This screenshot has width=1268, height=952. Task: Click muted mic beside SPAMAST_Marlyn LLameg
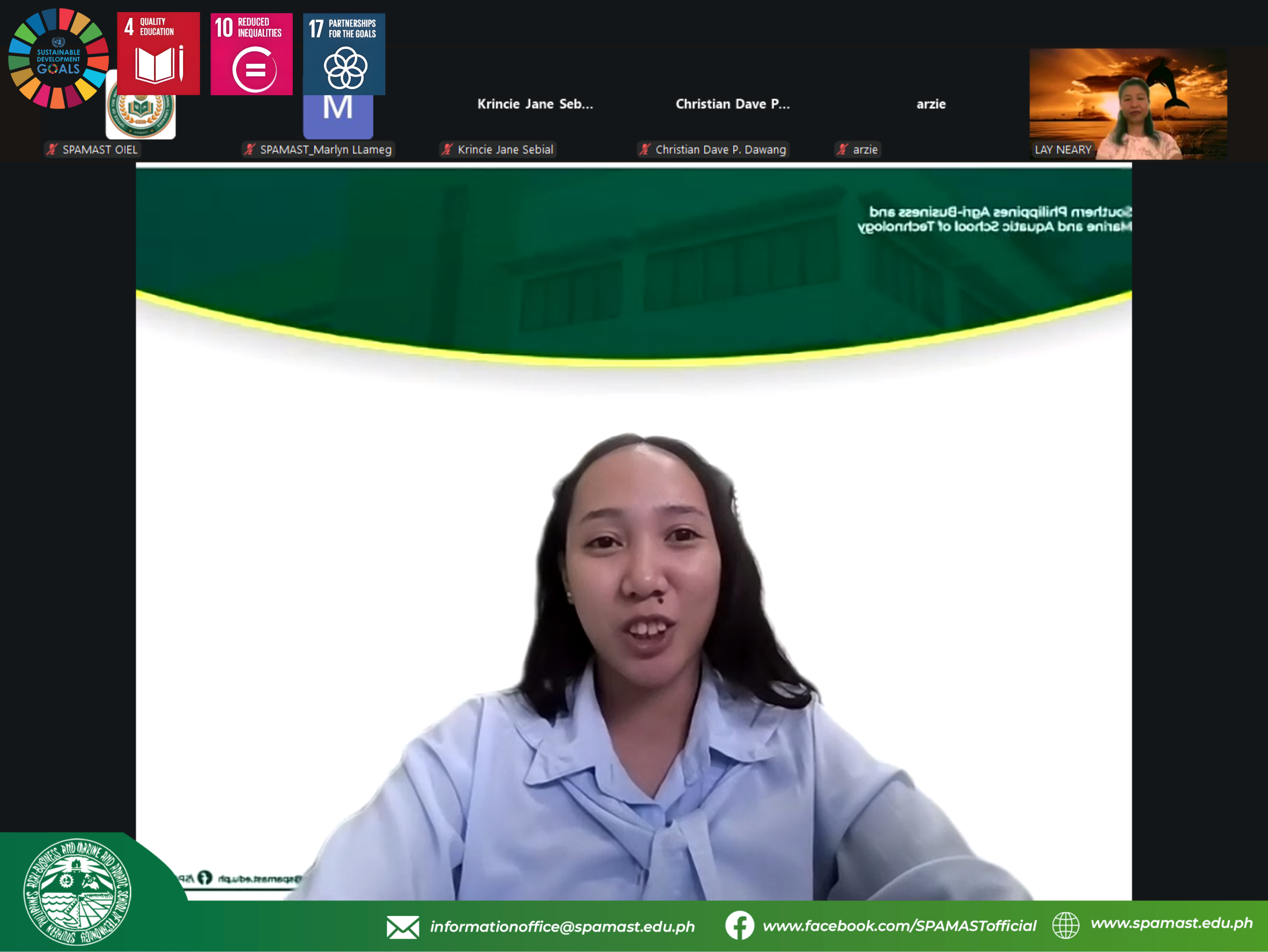(249, 150)
